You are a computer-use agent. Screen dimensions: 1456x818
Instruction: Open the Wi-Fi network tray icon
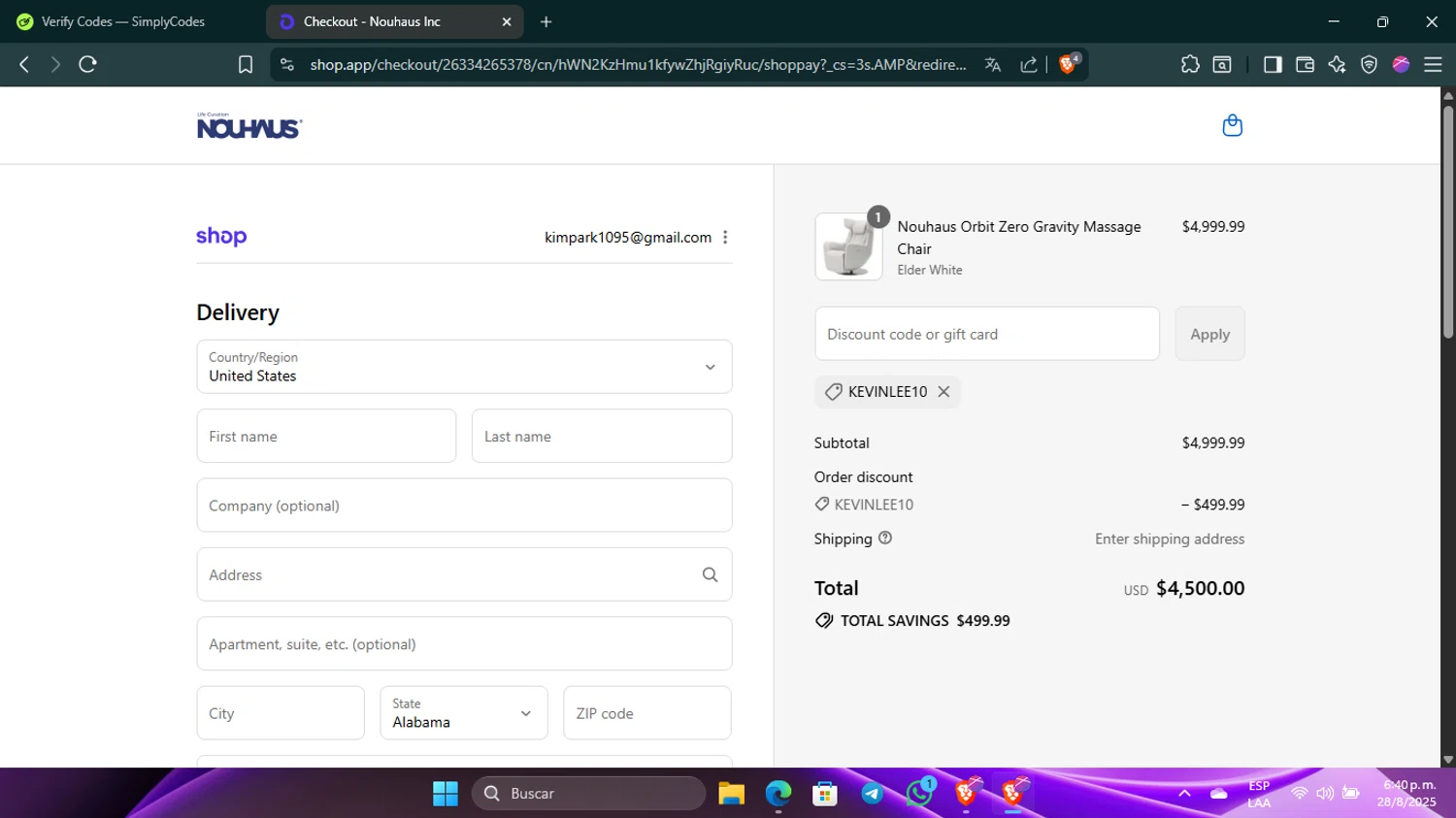pyautogui.click(x=1300, y=794)
